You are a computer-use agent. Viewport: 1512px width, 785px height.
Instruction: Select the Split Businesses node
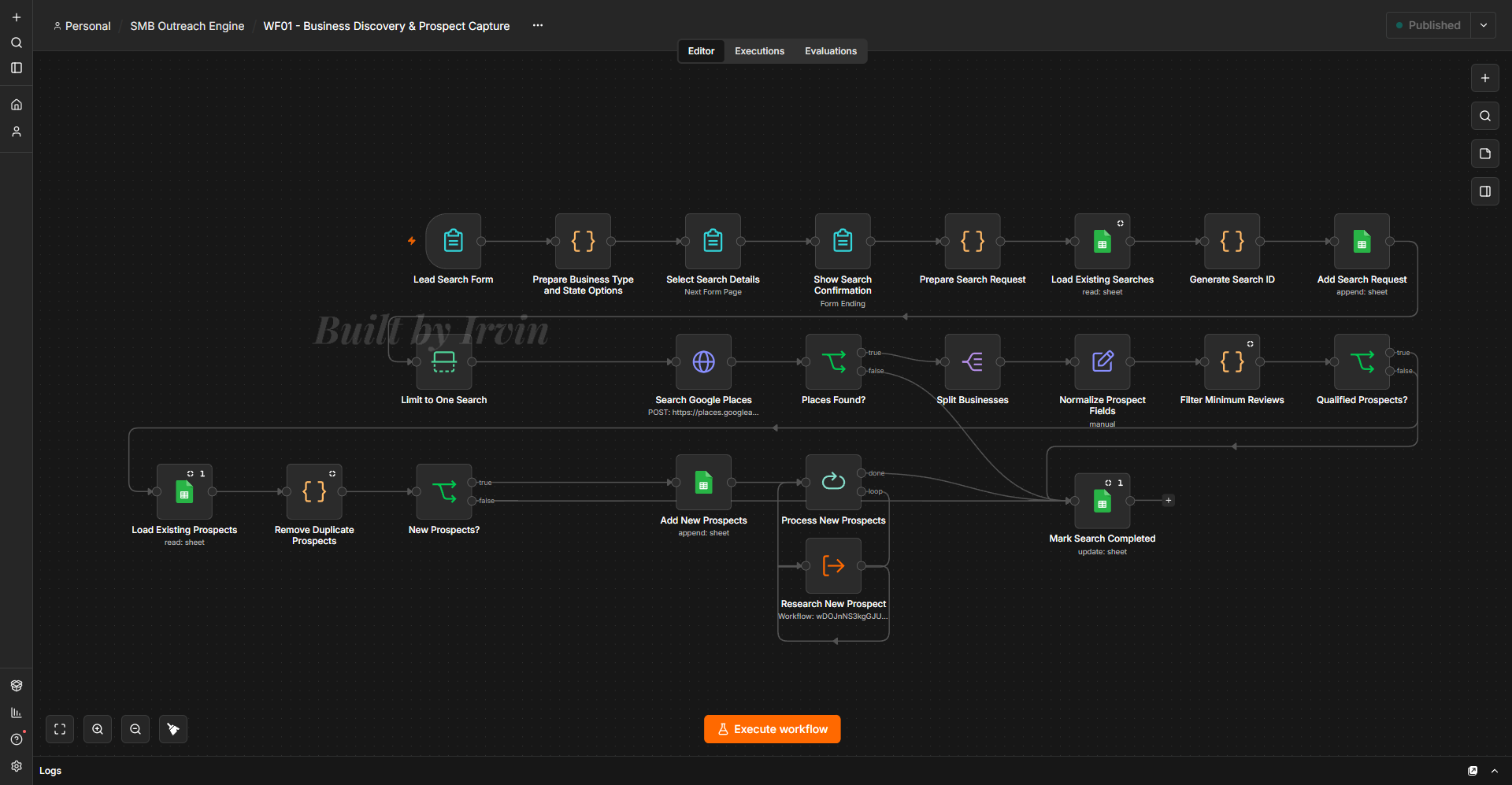(973, 361)
